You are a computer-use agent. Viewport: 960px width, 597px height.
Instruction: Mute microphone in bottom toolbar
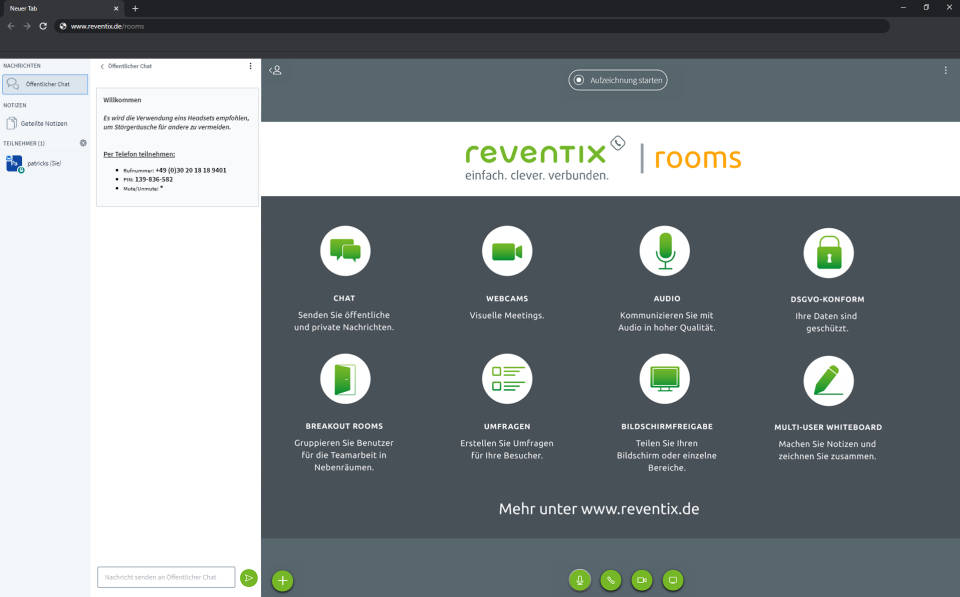579,580
